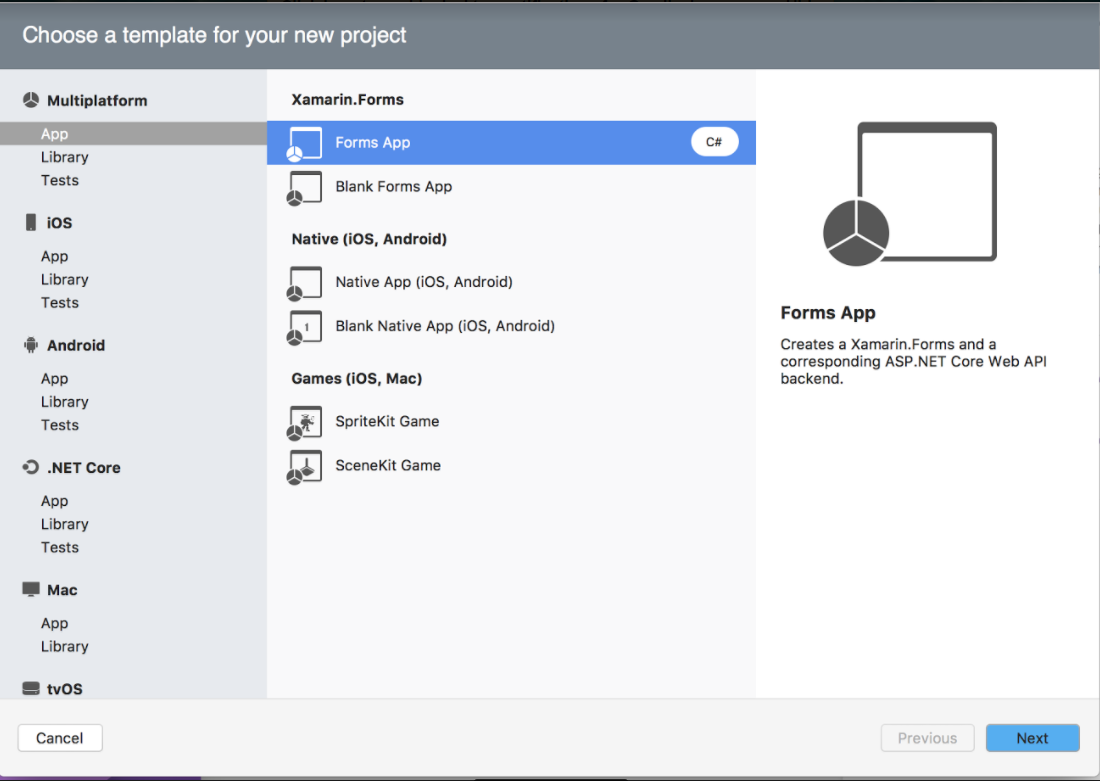Screen dimensions: 1100x781
Task: Select Tests under Android
Action: click(60, 425)
